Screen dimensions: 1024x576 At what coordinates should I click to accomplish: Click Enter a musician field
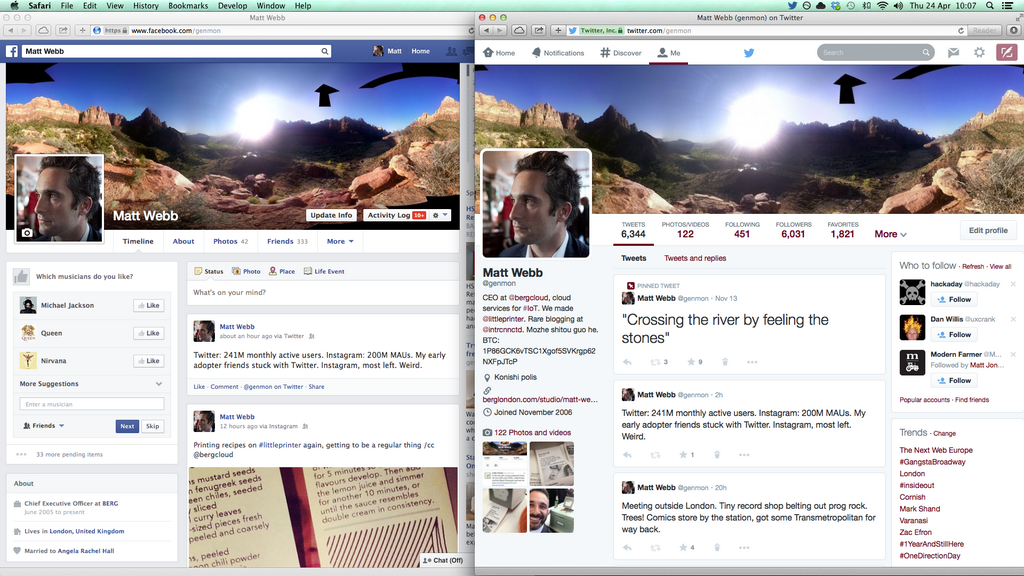(92, 404)
